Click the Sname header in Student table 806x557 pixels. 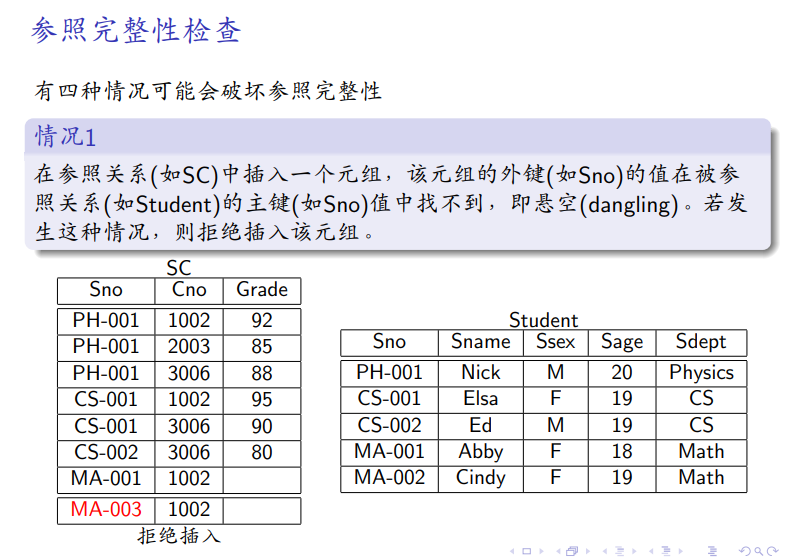click(x=480, y=342)
